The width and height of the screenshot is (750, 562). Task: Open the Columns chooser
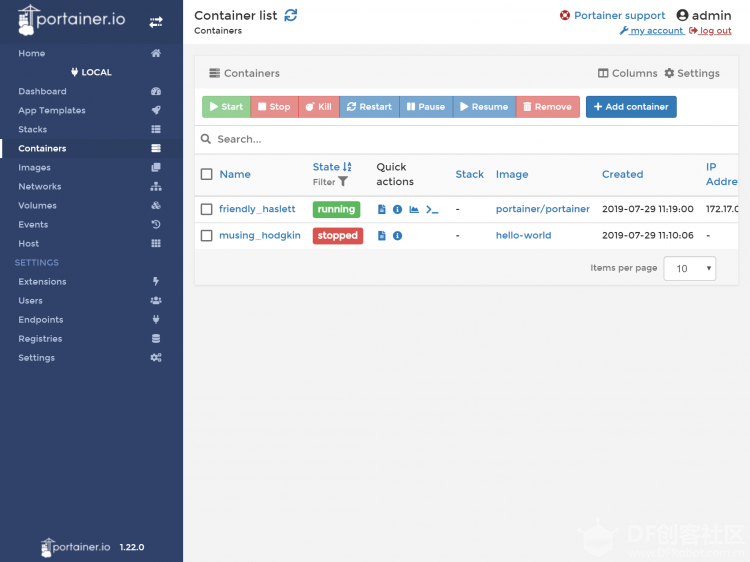pos(628,73)
